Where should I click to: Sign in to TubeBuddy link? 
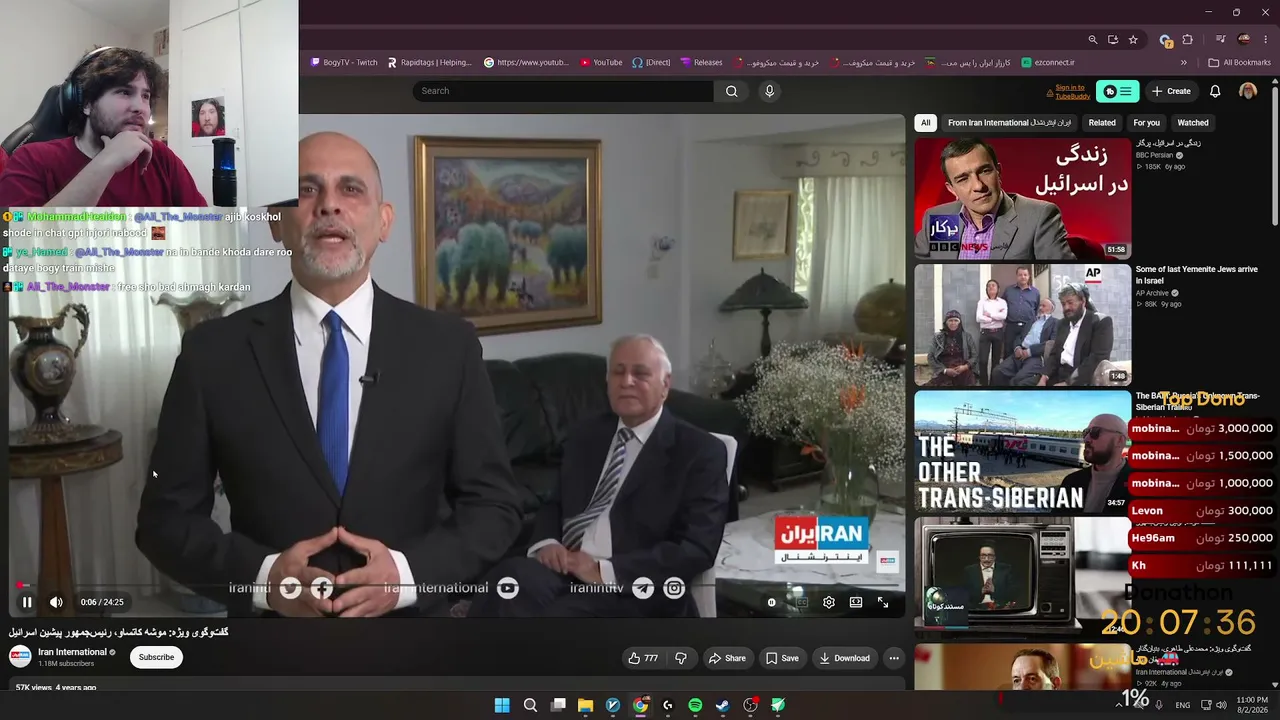1072,92
